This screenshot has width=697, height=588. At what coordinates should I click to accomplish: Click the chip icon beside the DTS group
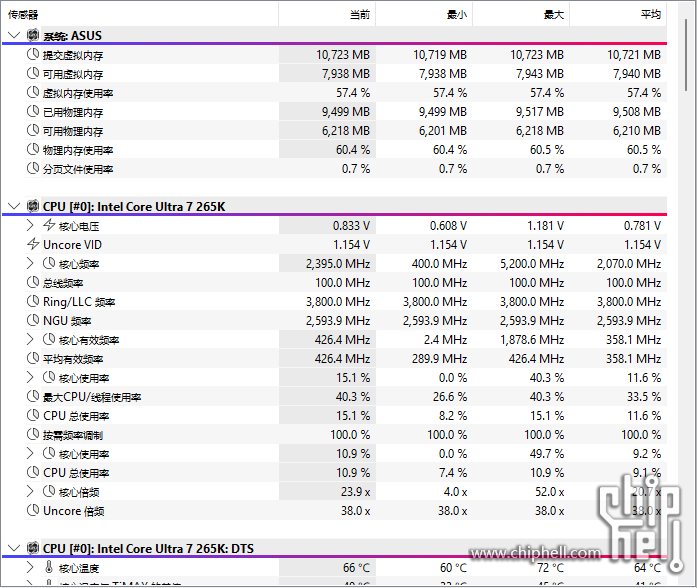[33, 548]
